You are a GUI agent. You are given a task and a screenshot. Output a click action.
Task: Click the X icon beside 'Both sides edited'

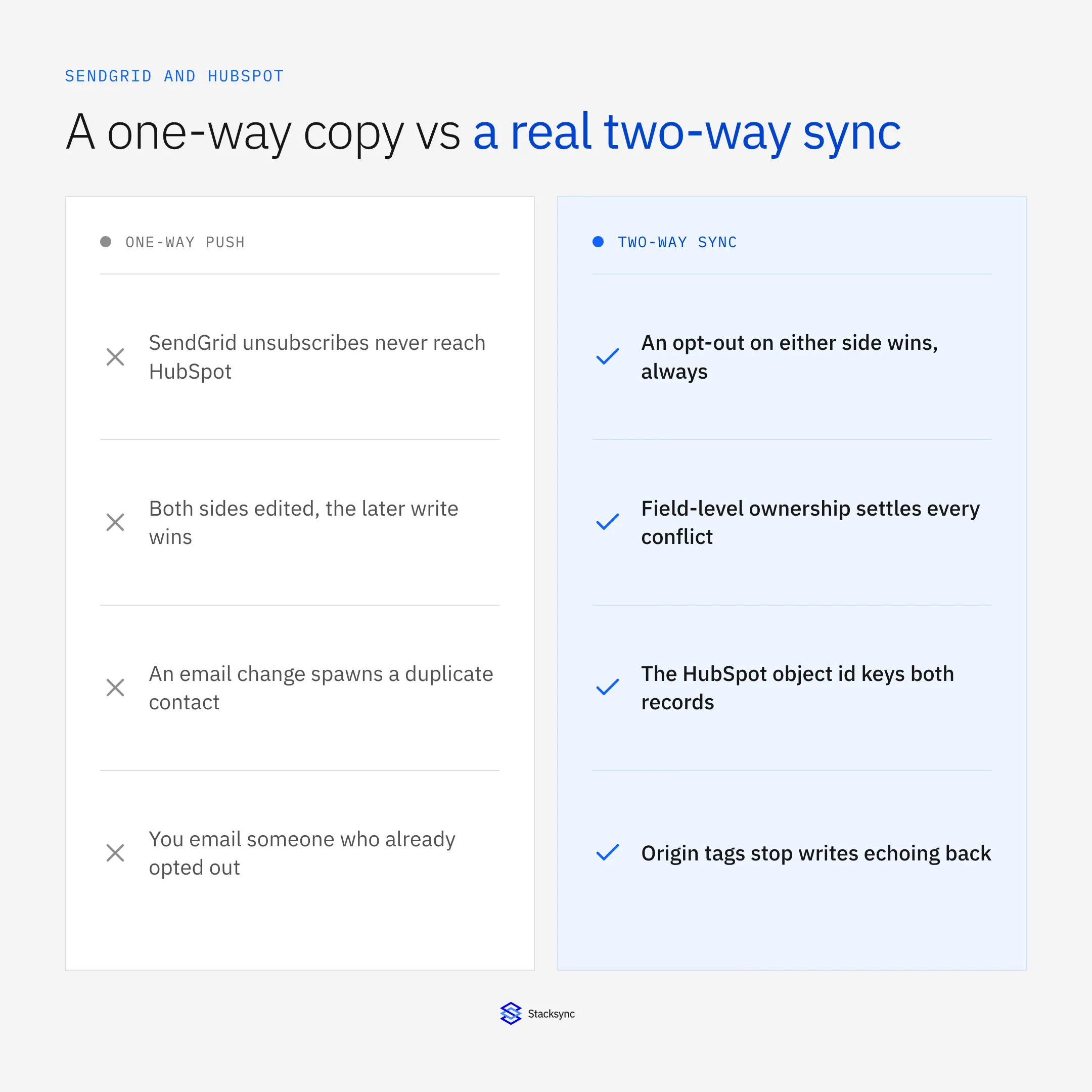pos(115,522)
